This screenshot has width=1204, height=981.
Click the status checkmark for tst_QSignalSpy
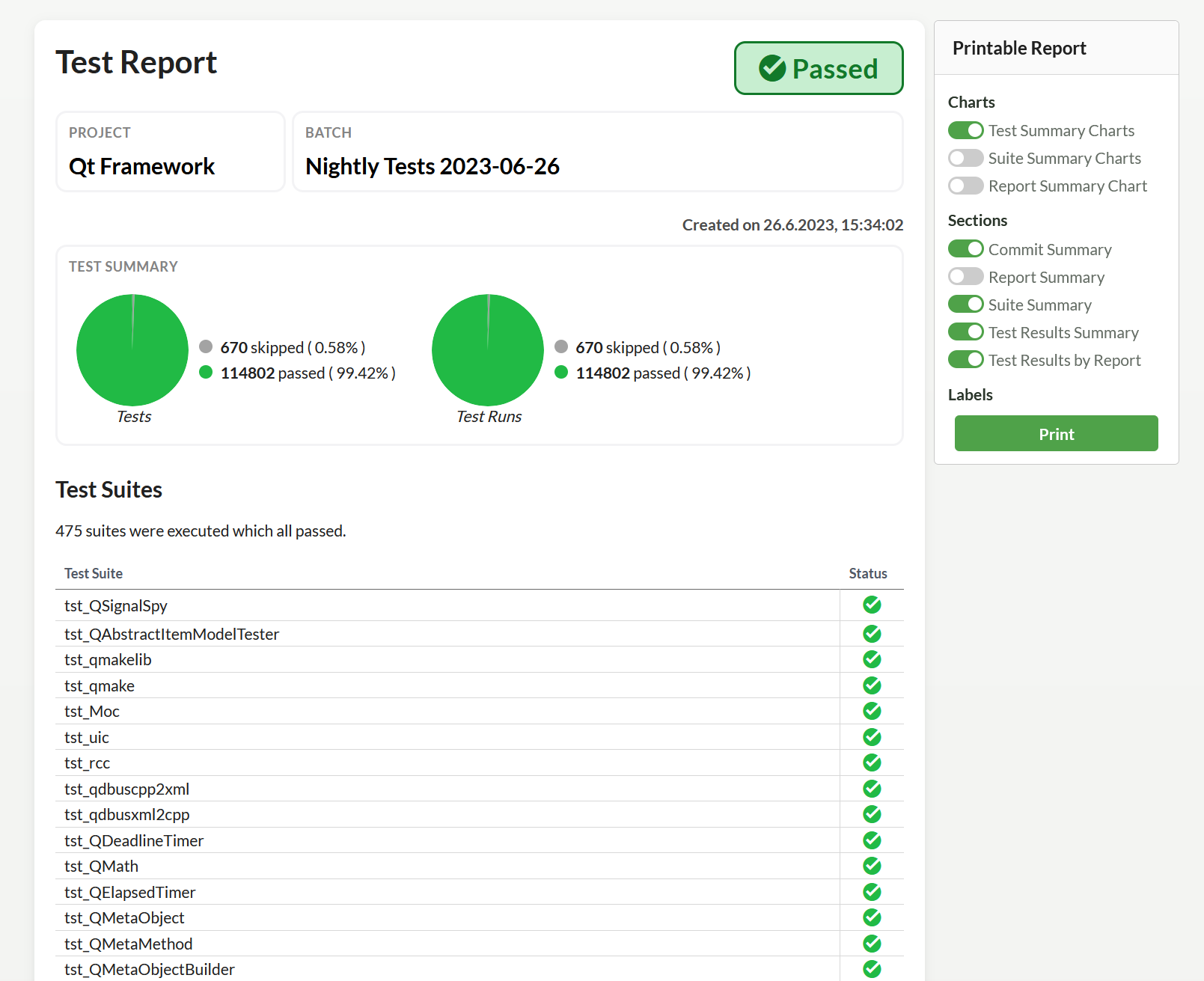click(x=871, y=605)
